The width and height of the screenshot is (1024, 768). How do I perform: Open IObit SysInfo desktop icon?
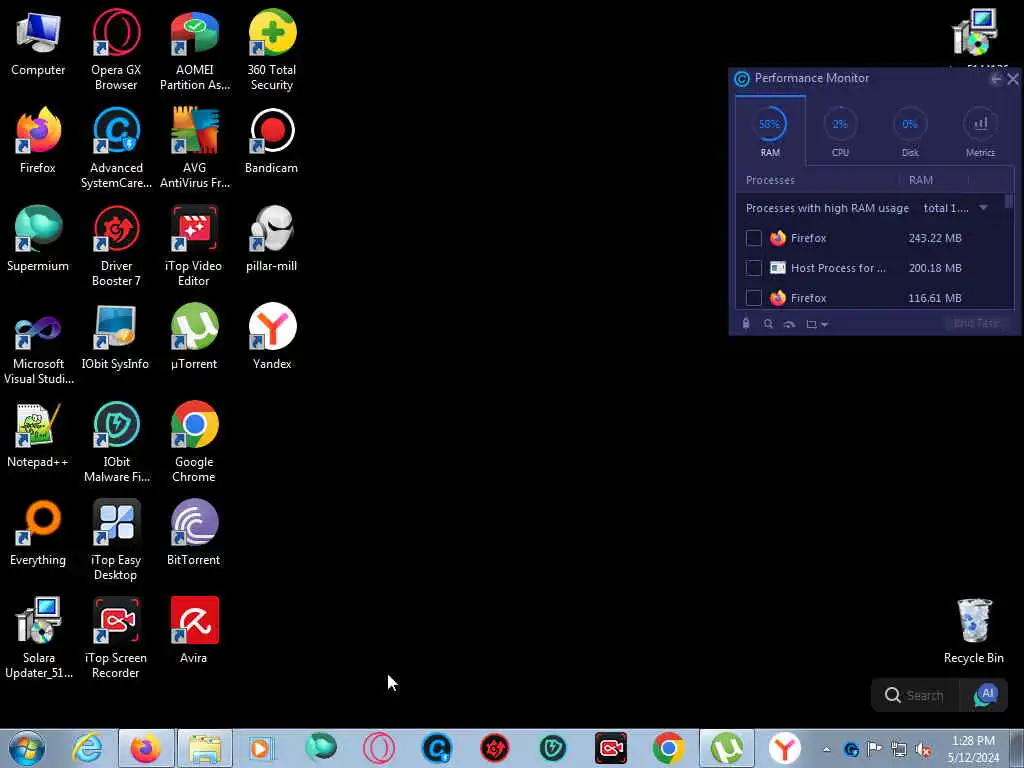[x=116, y=336]
